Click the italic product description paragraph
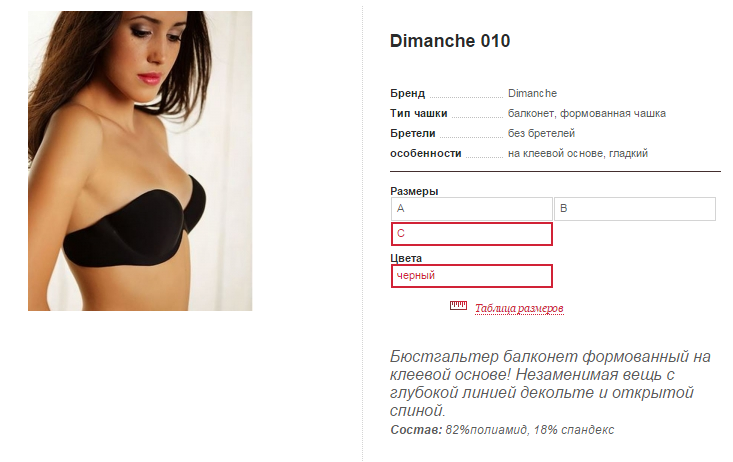Screen dimensions: 733x462 [x=550, y=383]
